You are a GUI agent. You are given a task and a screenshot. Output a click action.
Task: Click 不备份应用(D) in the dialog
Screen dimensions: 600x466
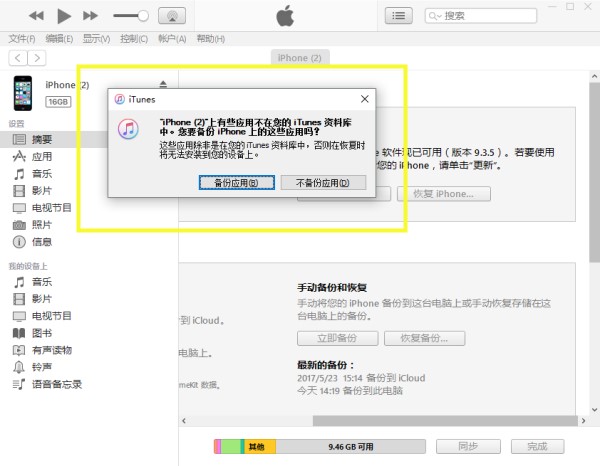click(x=323, y=182)
